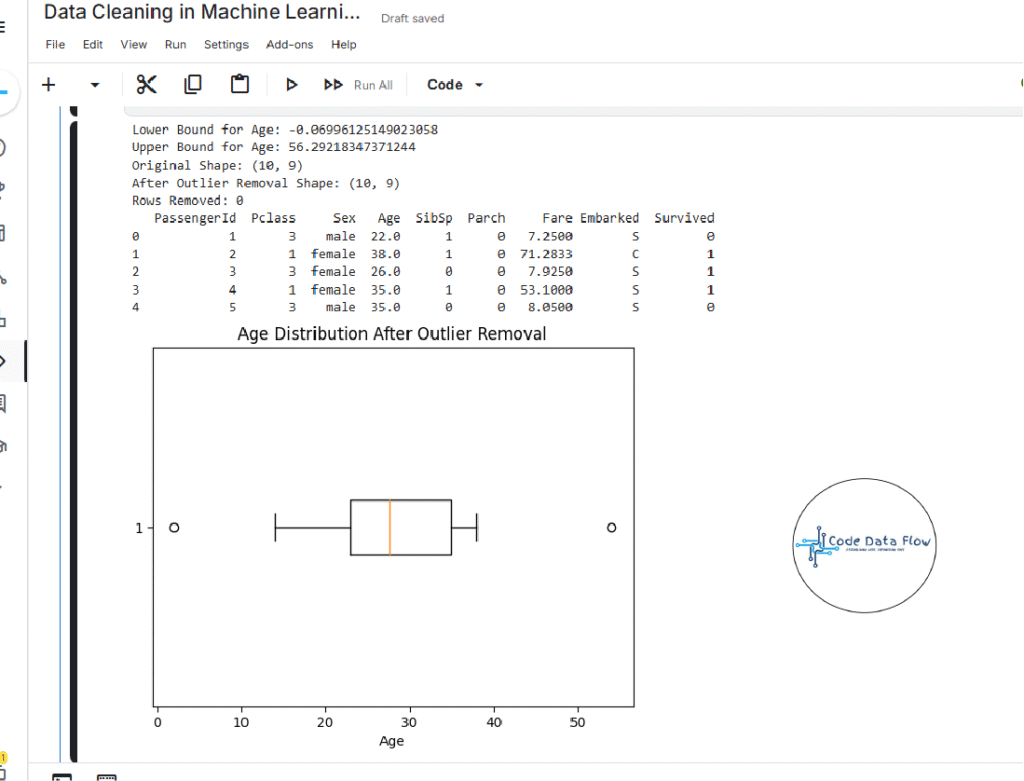The width and height of the screenshot is (1024, 781).
Task: Open the Edit menu
Action: coord(93,44)
